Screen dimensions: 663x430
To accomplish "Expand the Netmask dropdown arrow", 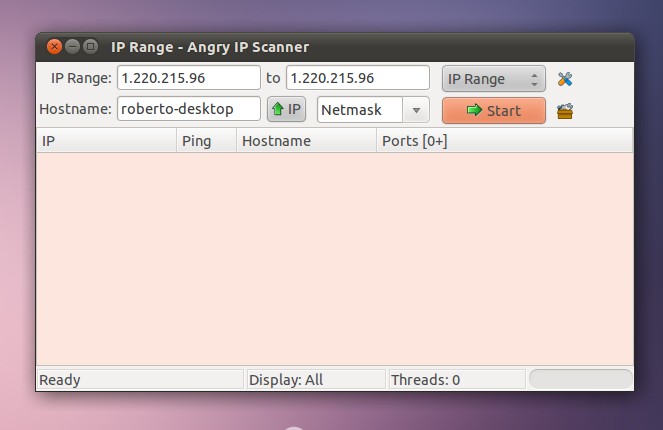I will click(x=416, y=110).
